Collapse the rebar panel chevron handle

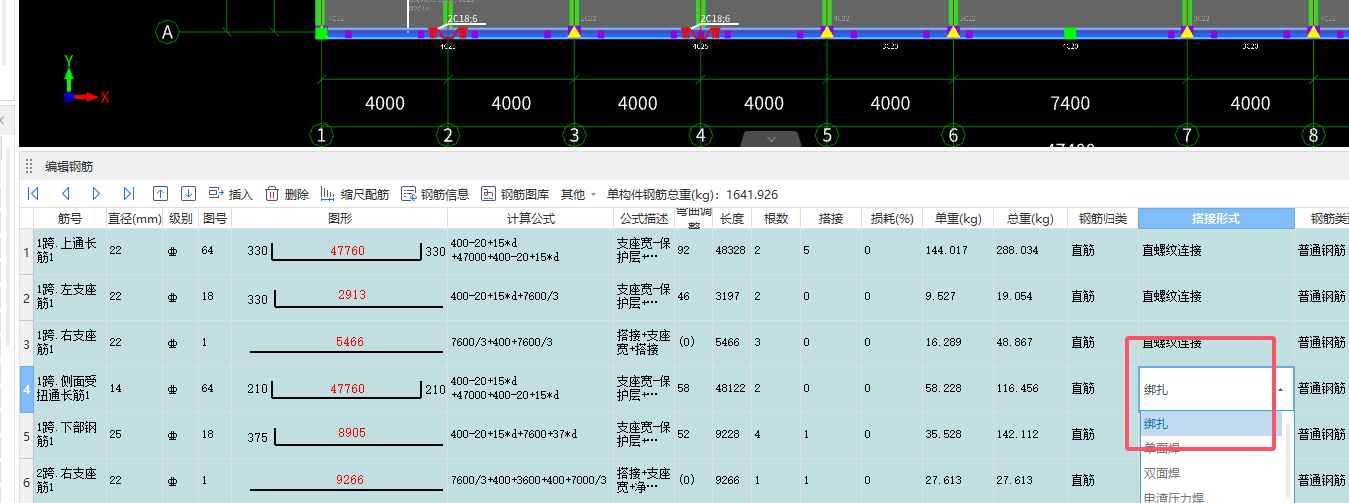pos(771,139)
